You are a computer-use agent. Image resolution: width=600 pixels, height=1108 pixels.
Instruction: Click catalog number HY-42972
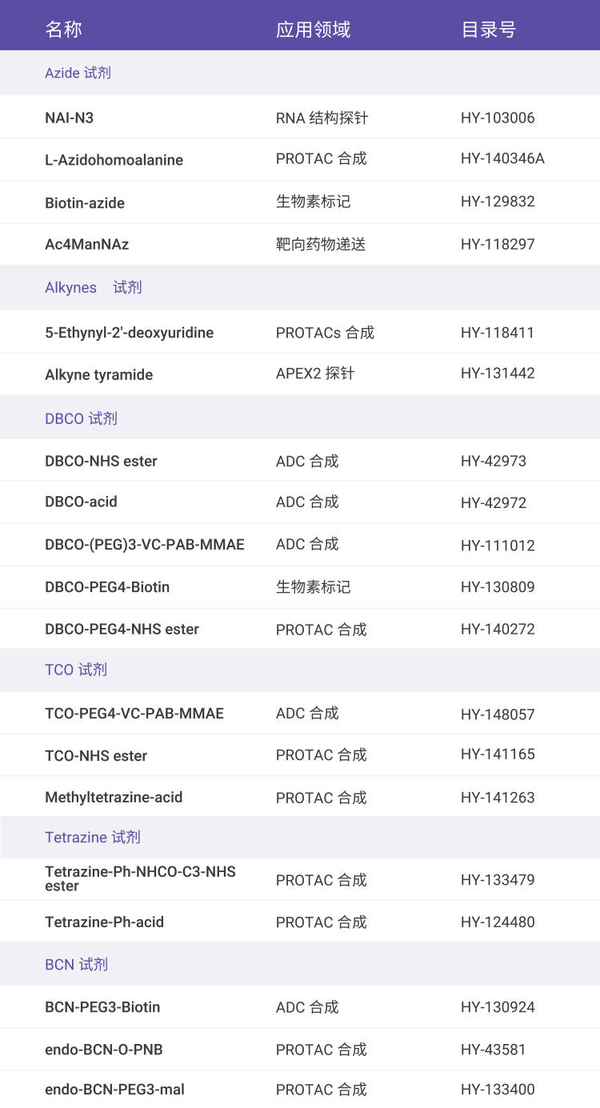494,503
